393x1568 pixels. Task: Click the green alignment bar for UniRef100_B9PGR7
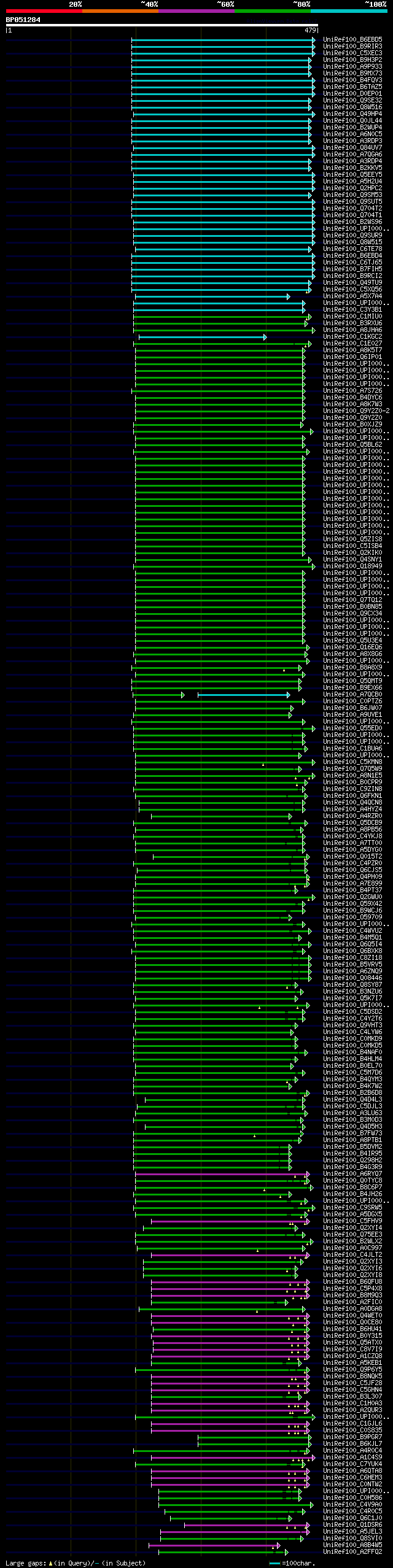254,1437
